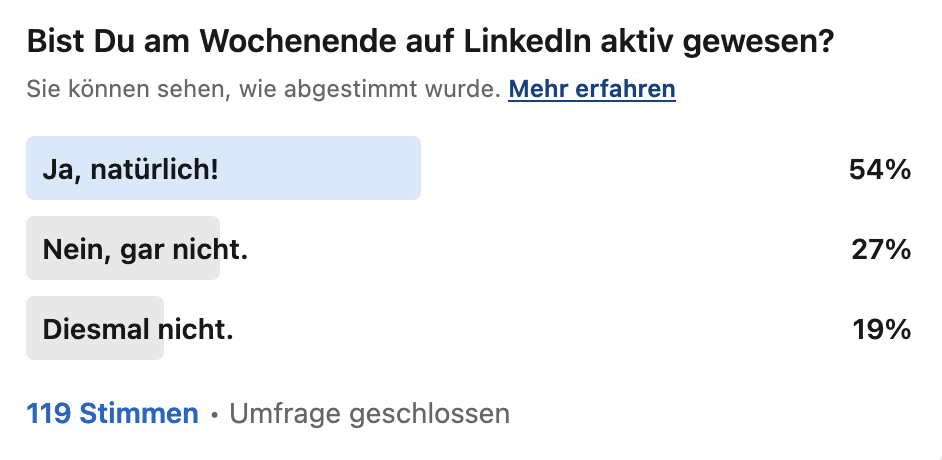Viewport: 942px width, 460px height.
Task: Click the 'Umfrage geschlossen' status text
Action: (x=369, y=414)
